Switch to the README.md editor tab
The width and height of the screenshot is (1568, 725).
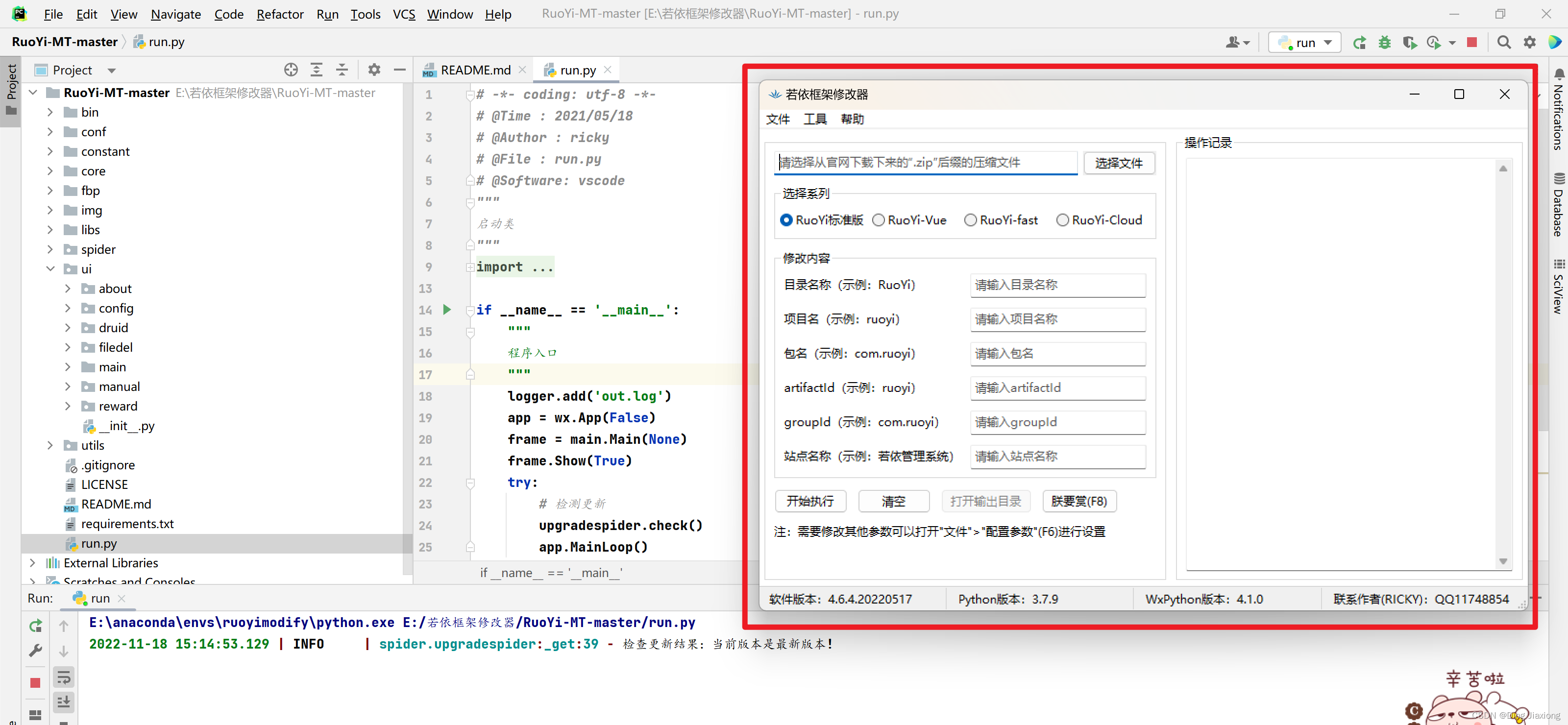475,70
